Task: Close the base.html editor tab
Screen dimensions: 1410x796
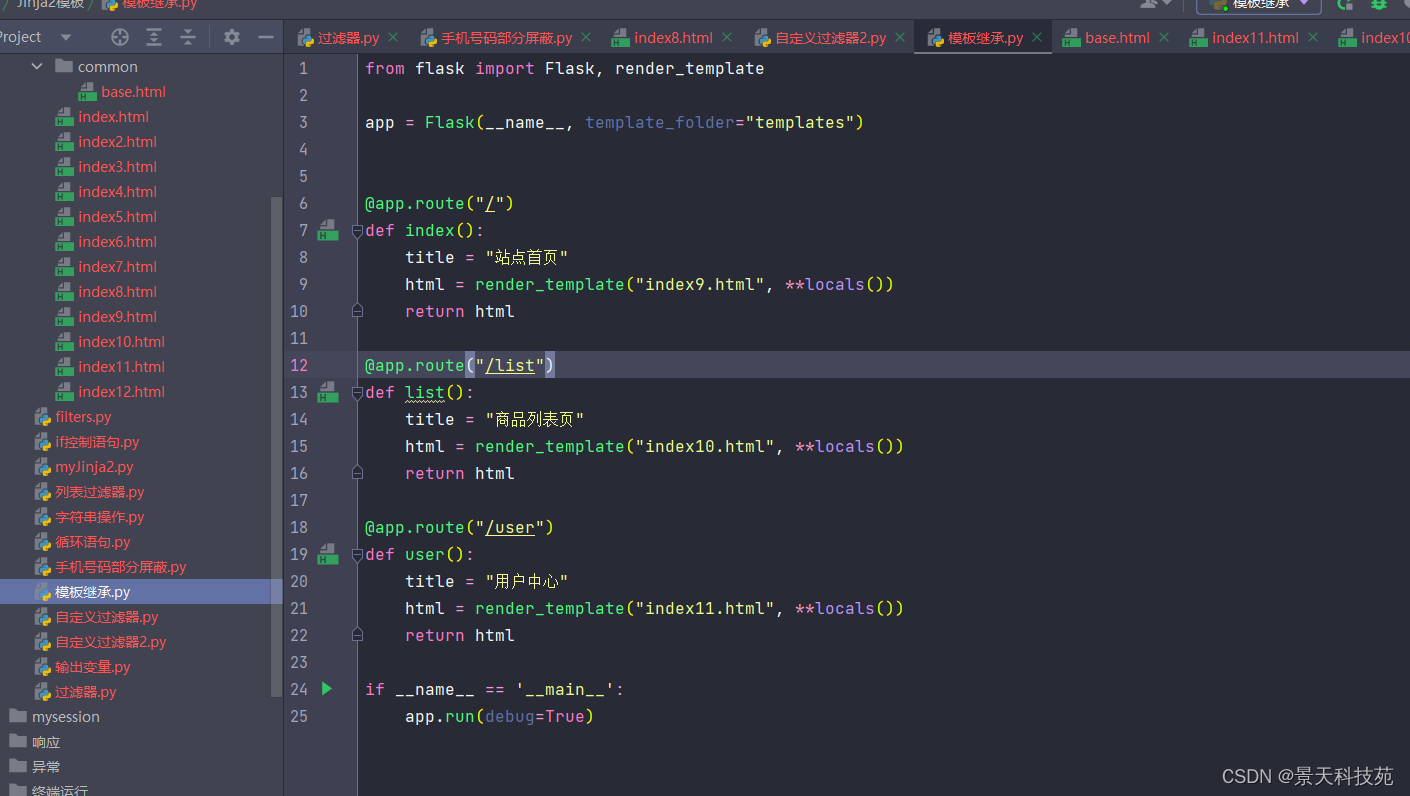Action: [1164, 38]
